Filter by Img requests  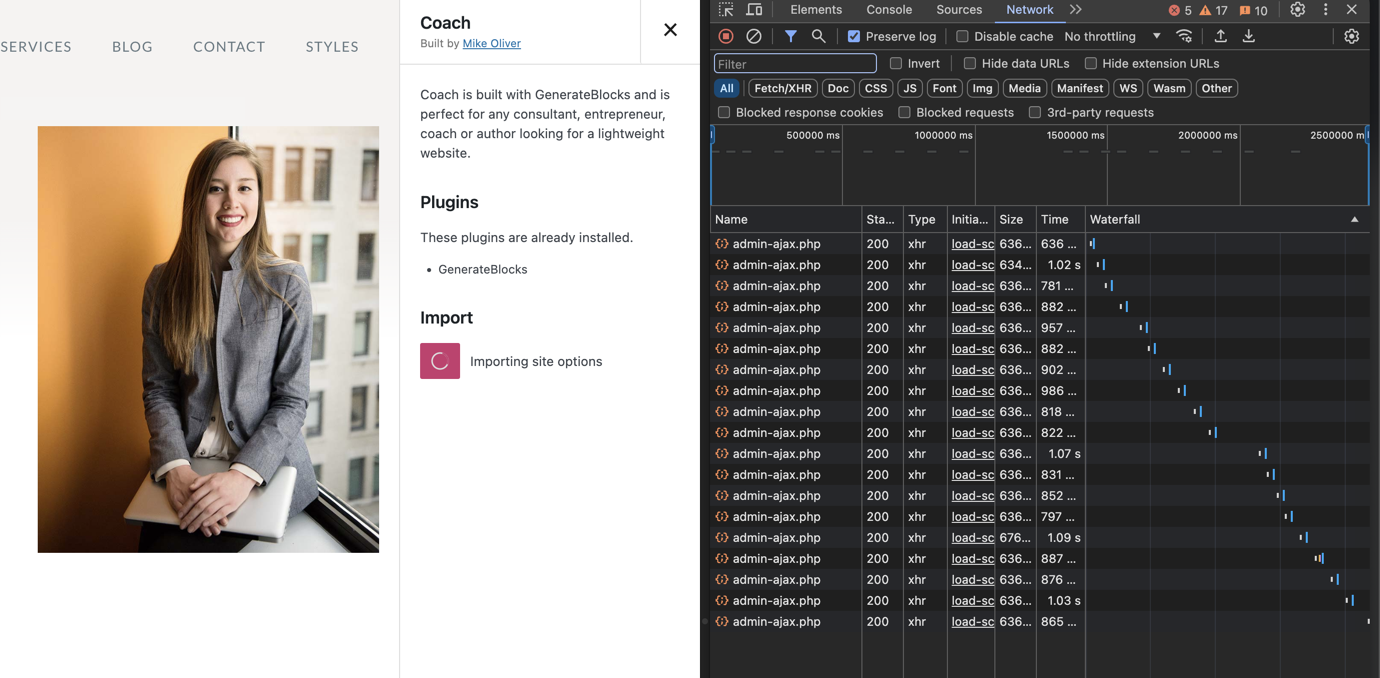click(x=983, y=88)
